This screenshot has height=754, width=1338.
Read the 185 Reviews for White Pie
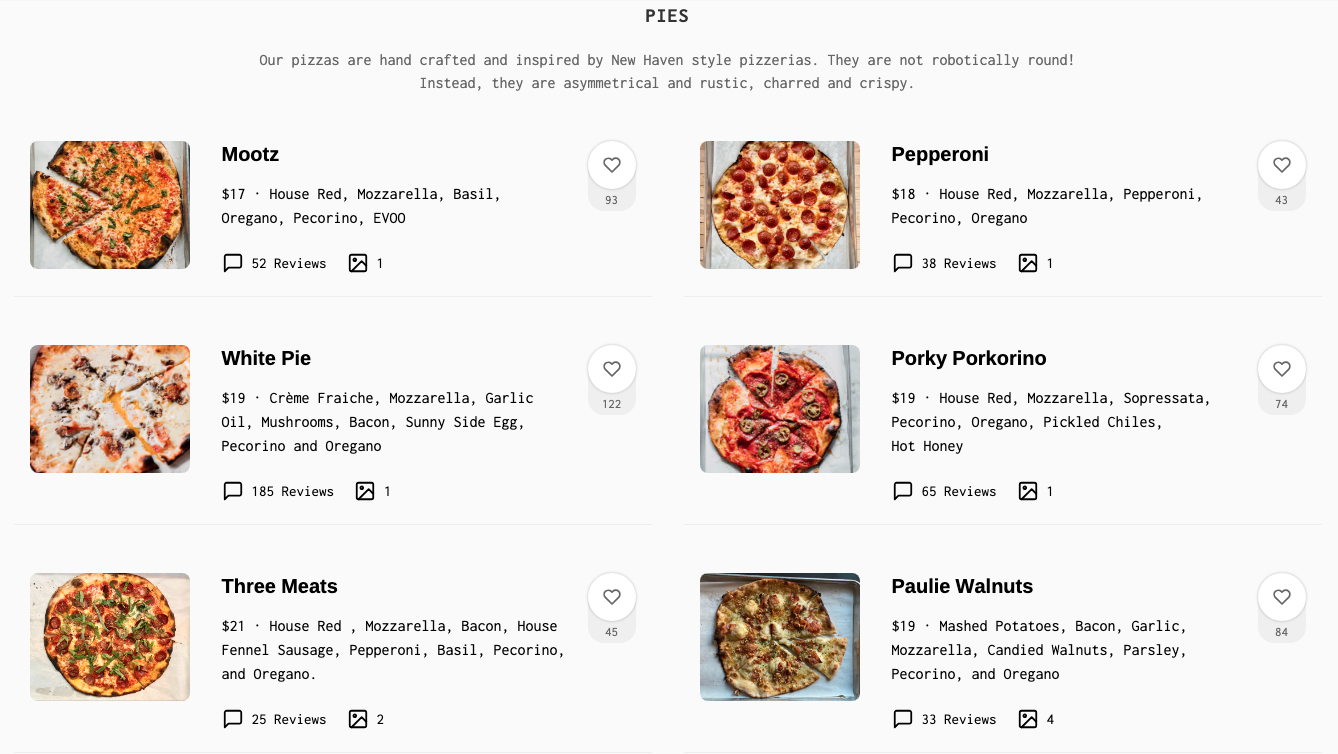292,491
